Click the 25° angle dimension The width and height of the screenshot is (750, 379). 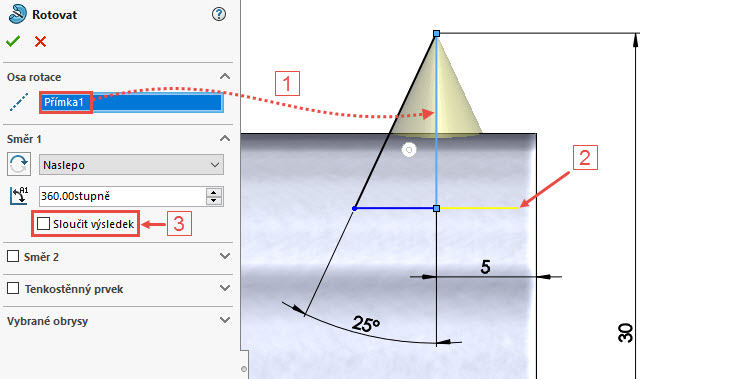366,324
